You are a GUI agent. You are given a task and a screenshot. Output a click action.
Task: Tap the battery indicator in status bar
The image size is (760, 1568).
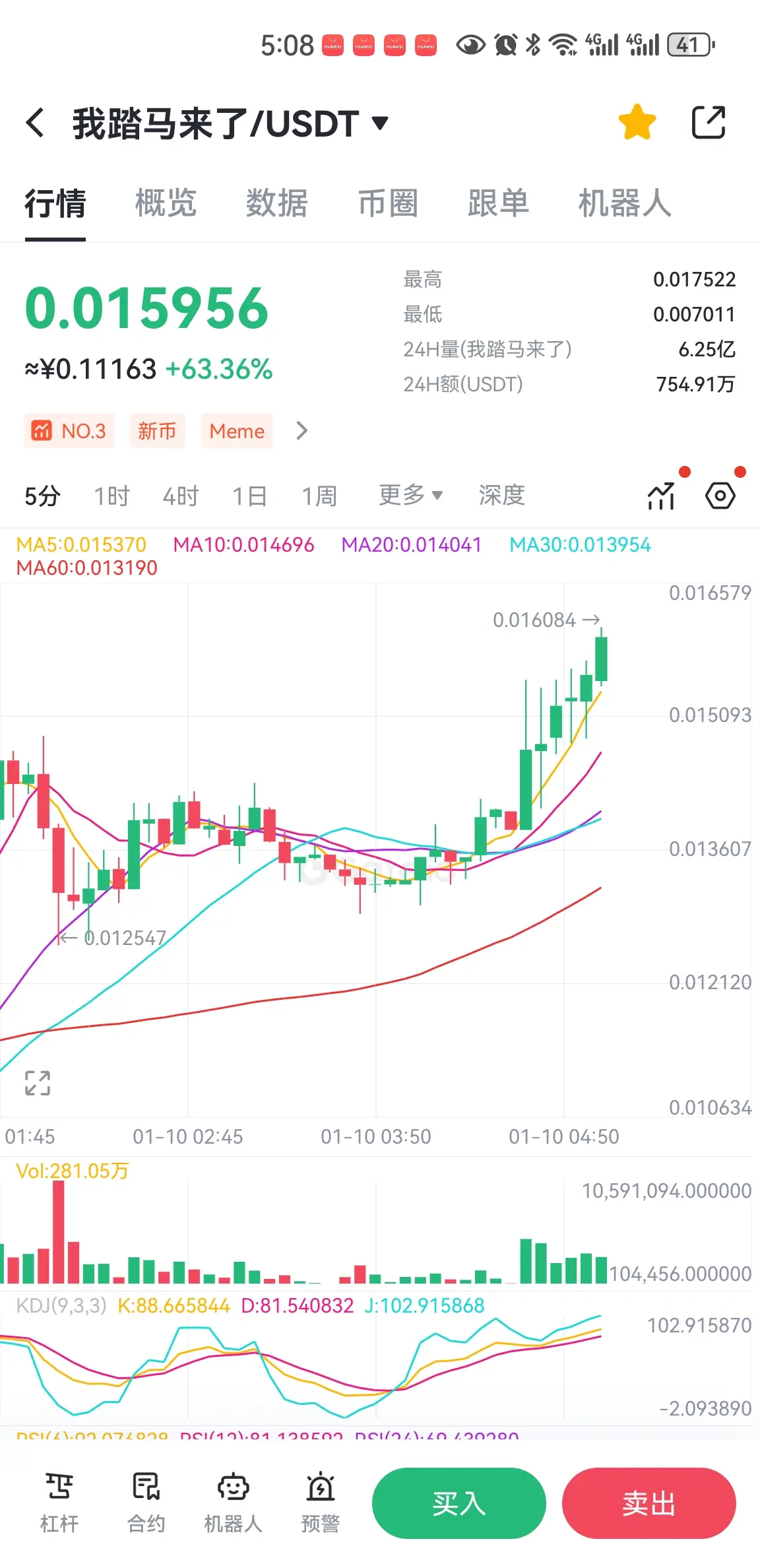(691, 45)
